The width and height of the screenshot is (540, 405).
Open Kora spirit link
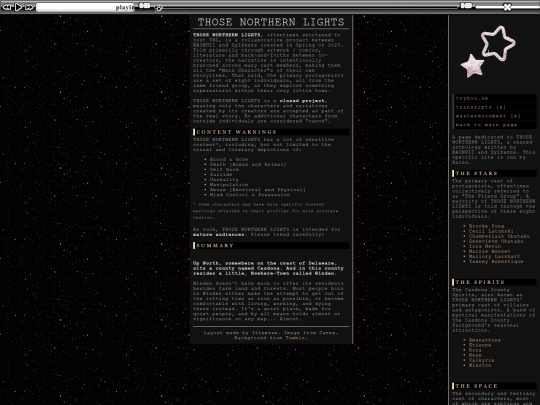tap(475, 350)
